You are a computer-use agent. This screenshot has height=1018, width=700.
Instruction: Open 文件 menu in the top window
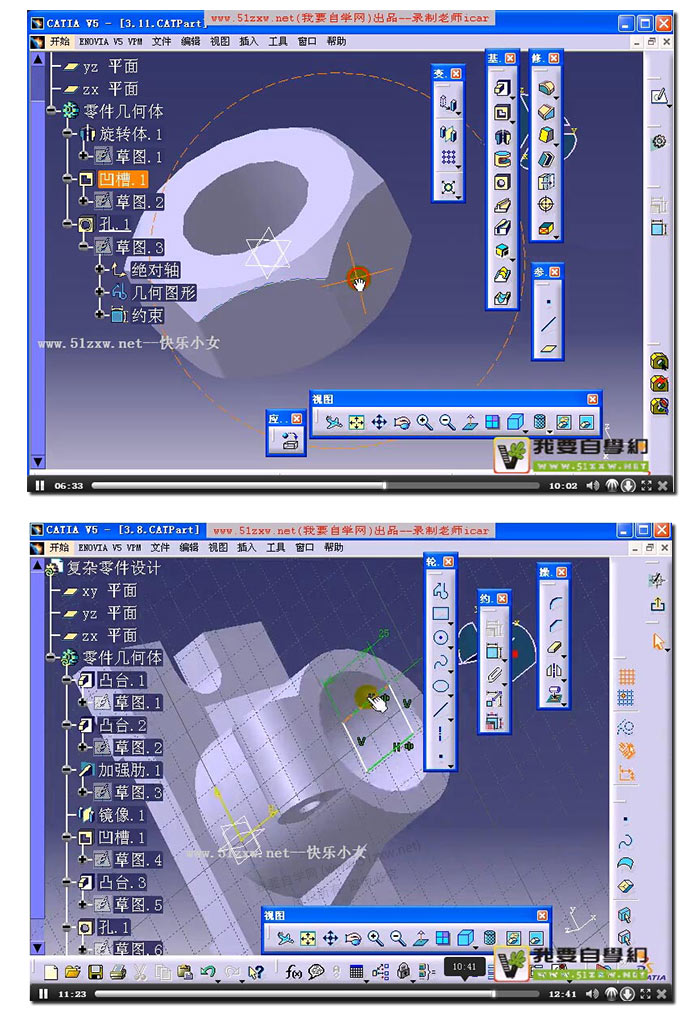coord(161,42)
